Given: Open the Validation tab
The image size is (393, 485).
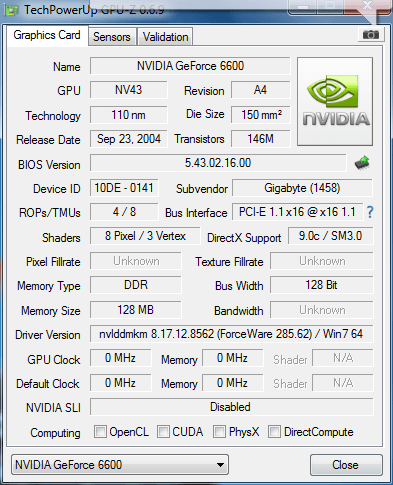Looking at the screenshot, I should (x=165, y=37).
